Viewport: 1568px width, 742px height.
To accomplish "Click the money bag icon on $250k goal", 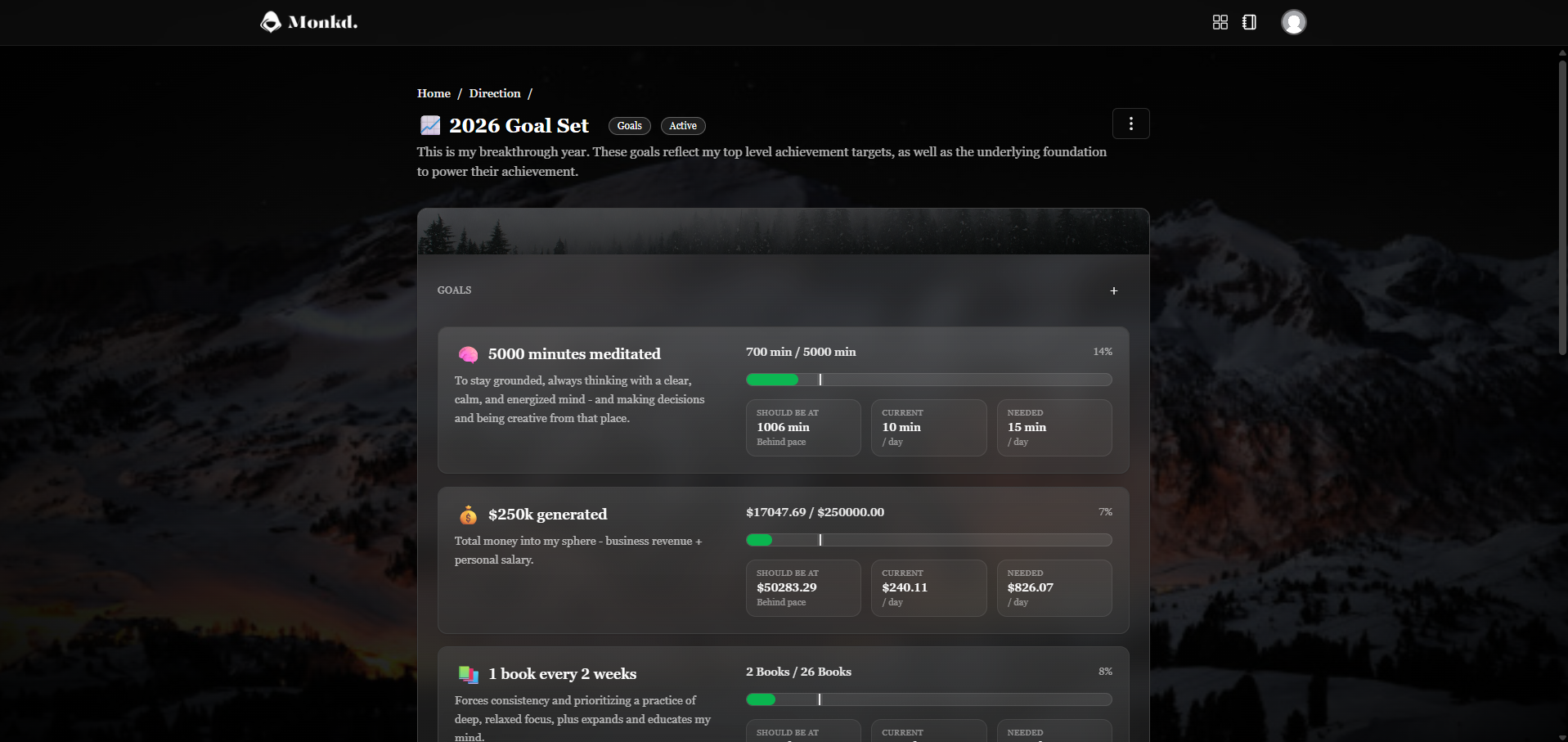I will [x=468, y=515].
